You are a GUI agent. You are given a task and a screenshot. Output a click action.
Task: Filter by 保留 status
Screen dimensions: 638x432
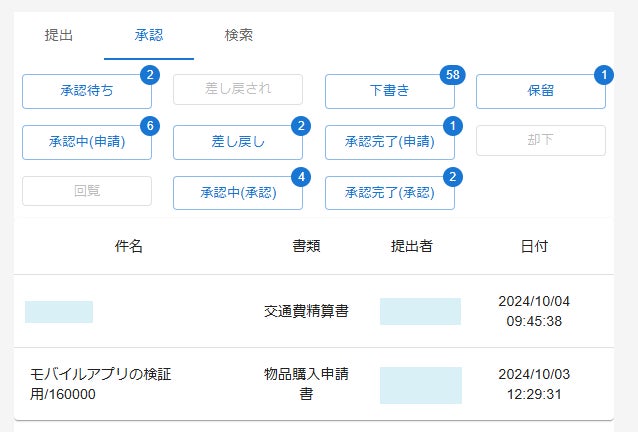coord(540,91)
